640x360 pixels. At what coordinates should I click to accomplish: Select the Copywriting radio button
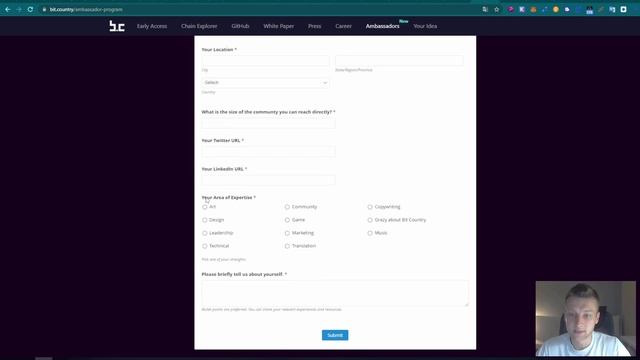click(x=370, y=207)
